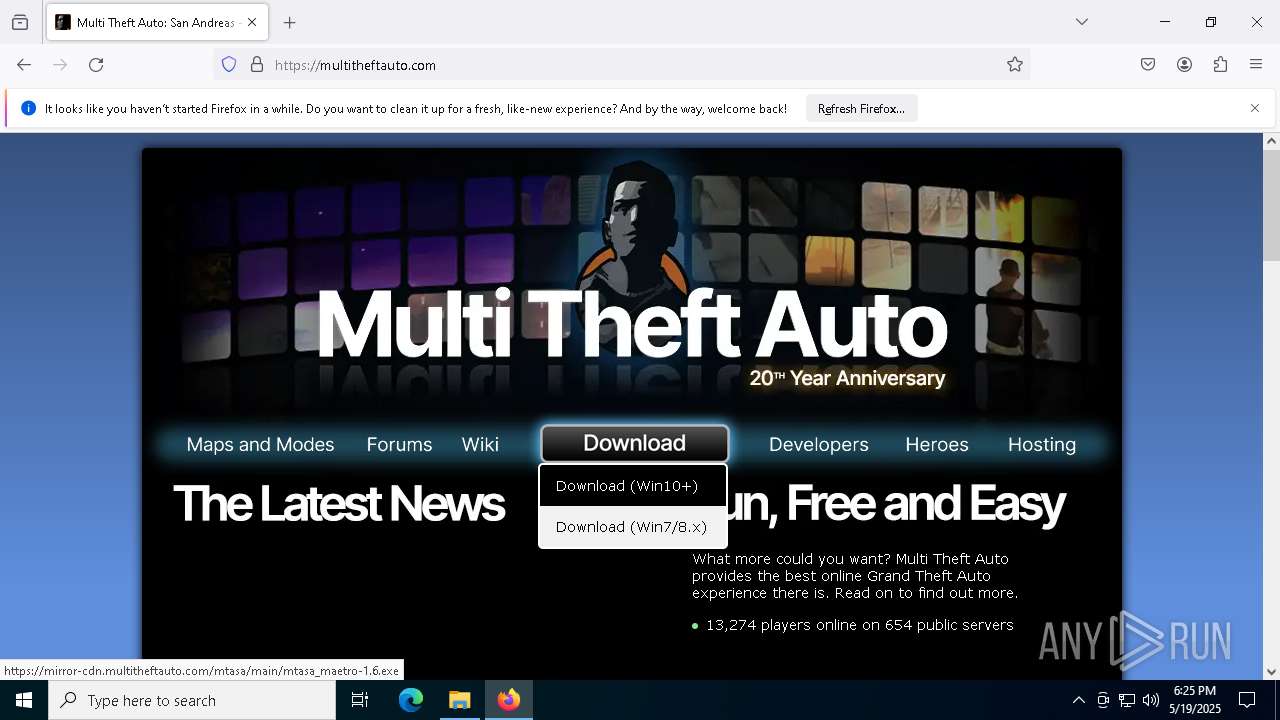
Task: Launch Microsoft Edge from taskbar
Action: [411, 700]
